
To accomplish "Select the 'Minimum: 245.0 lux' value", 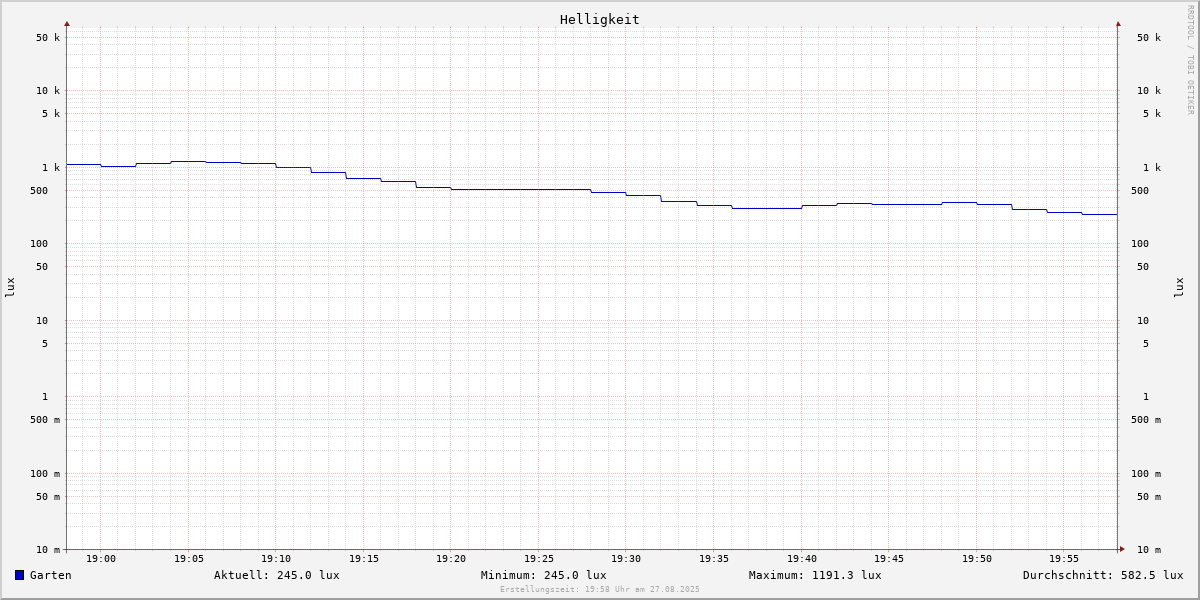I will (544, 575).
